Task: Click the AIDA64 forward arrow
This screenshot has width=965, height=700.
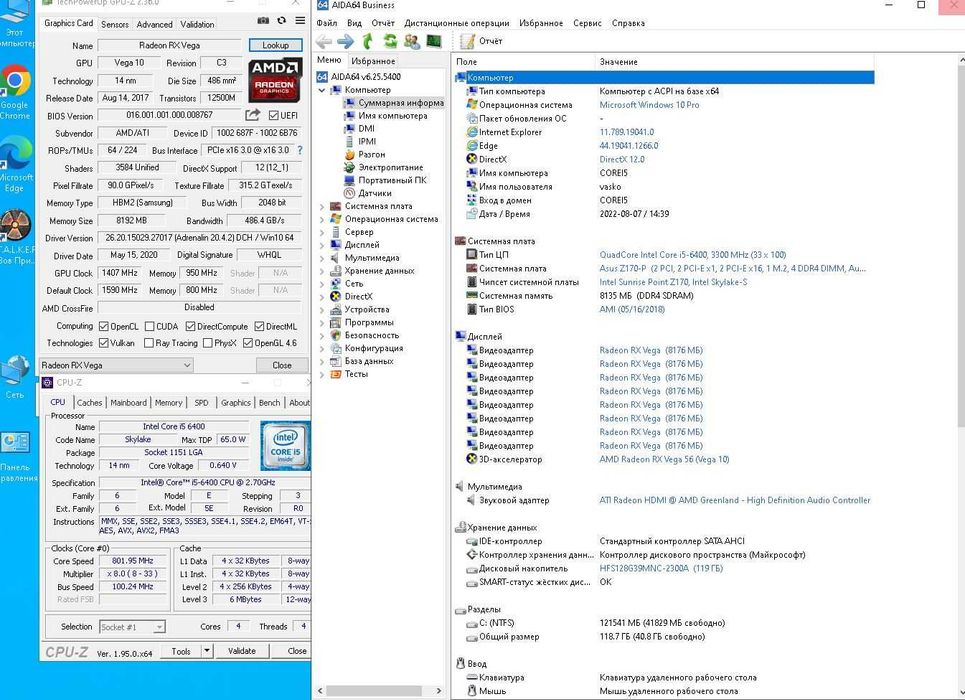Action: pyautogui.click(x=345, y=41)
